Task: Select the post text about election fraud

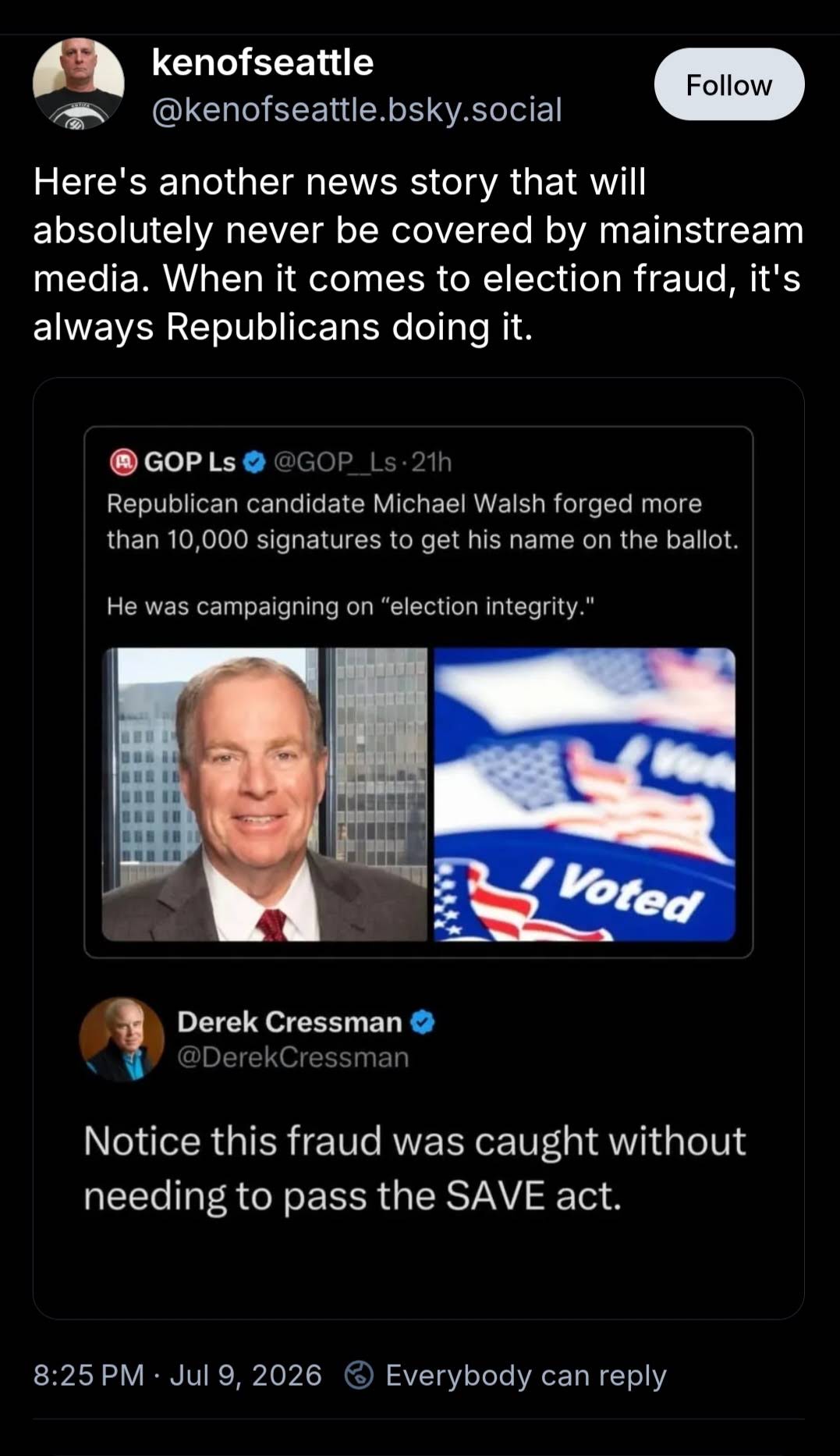Action: point(418,254)
